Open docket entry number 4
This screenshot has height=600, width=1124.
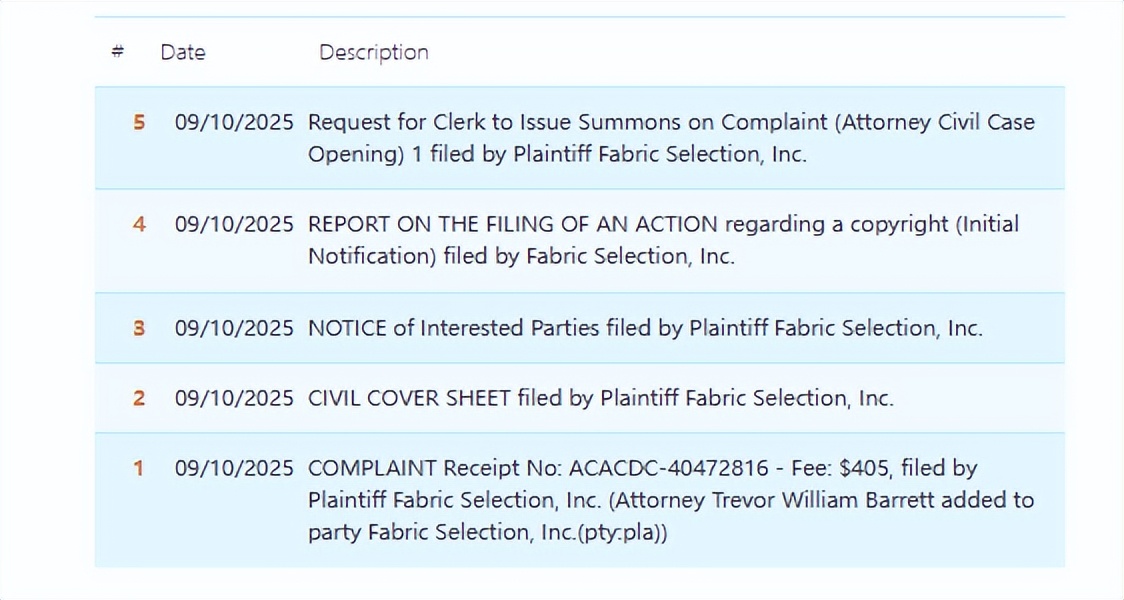pyautogui.click(x=139, y=224)
